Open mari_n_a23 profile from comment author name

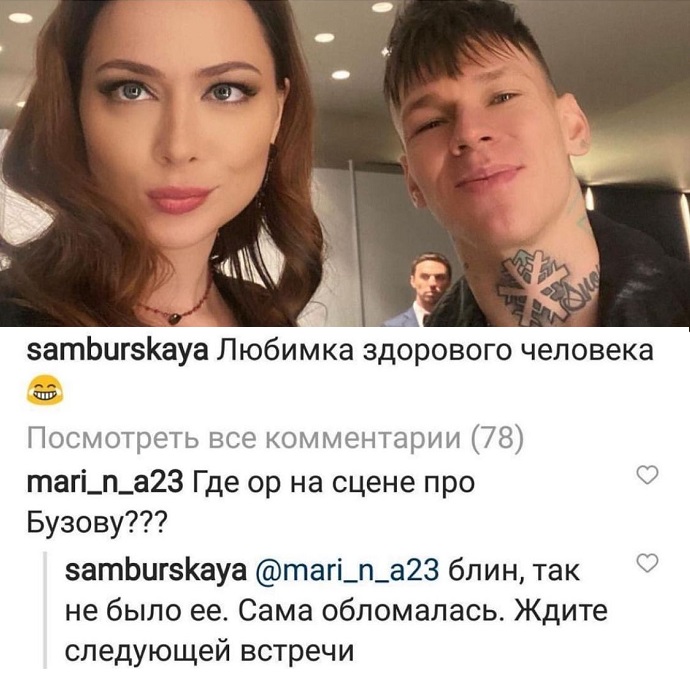(105, 483)
